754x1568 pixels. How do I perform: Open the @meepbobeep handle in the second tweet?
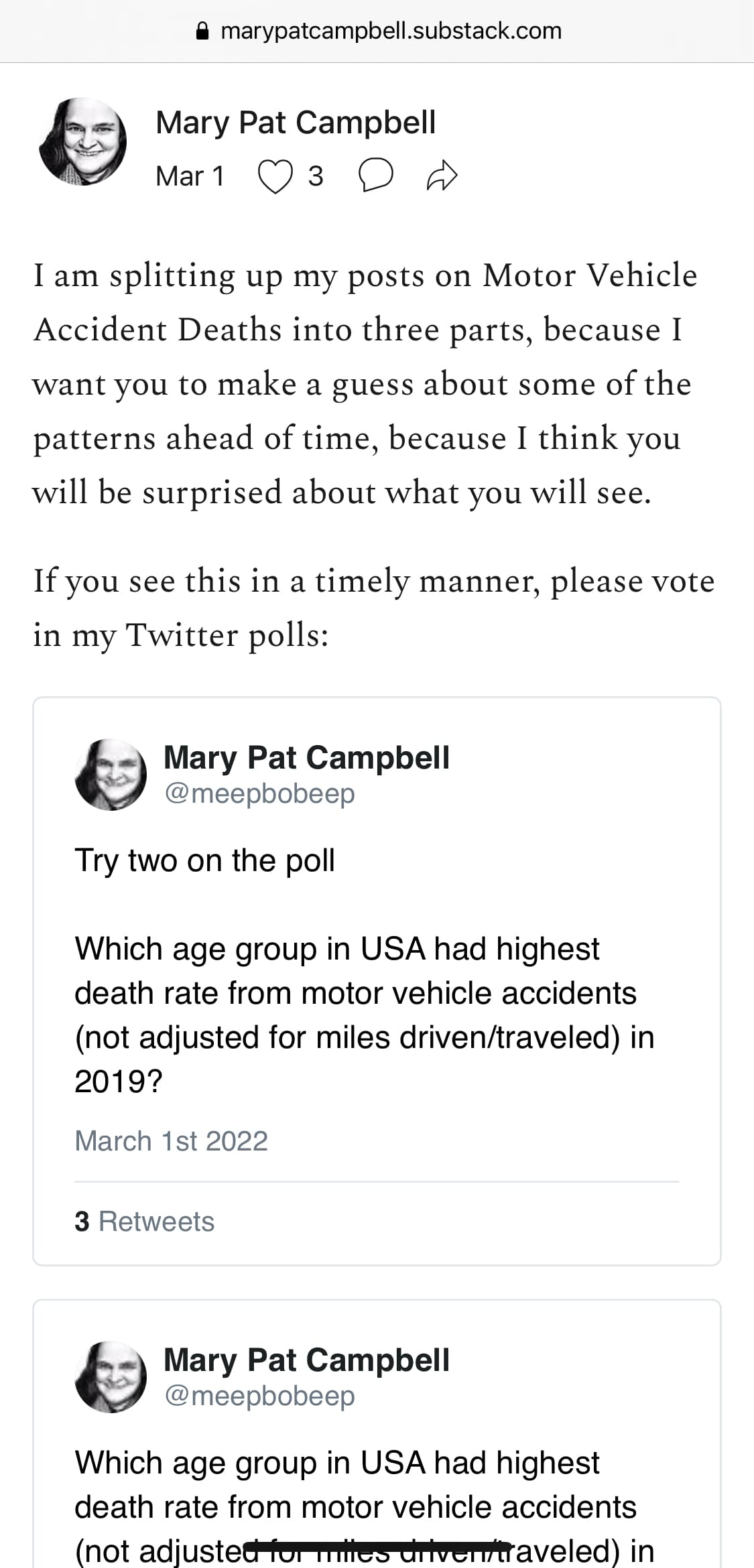259,1396
